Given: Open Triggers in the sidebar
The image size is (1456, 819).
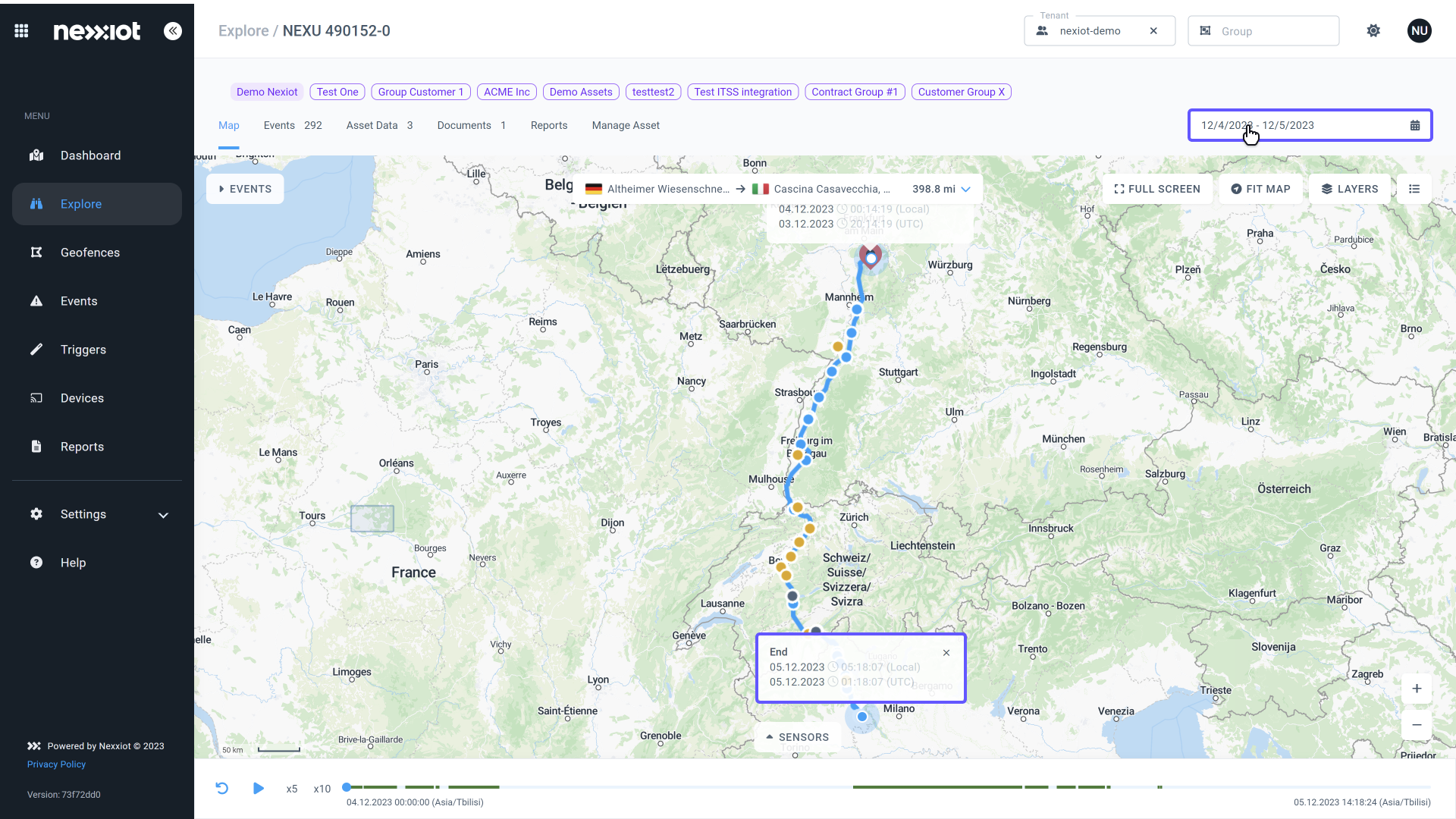Looking at the screenshot, I should [x=97, y=350].
